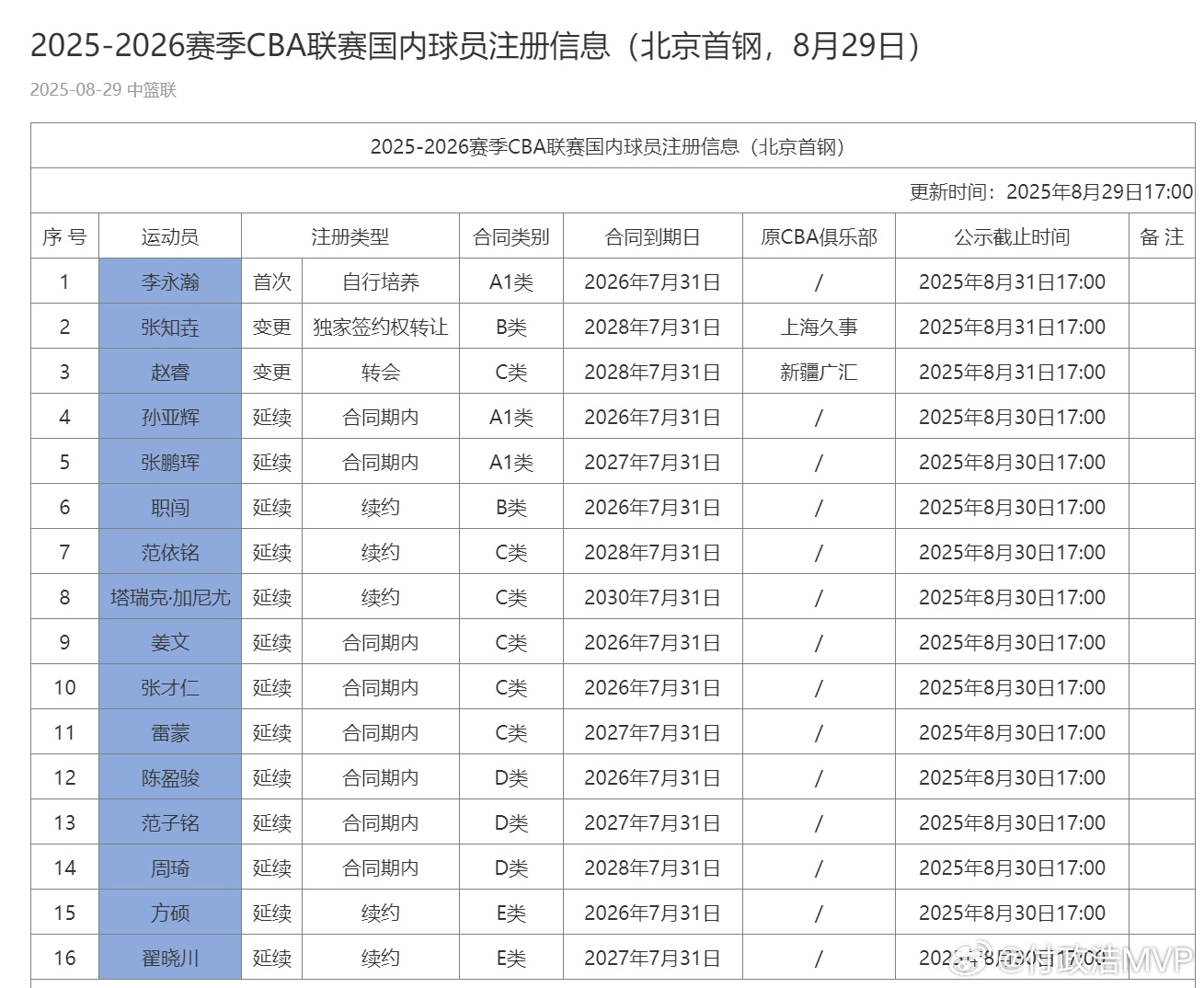
Task: Select the 李永瀚 player name cell
Action: 170,281
